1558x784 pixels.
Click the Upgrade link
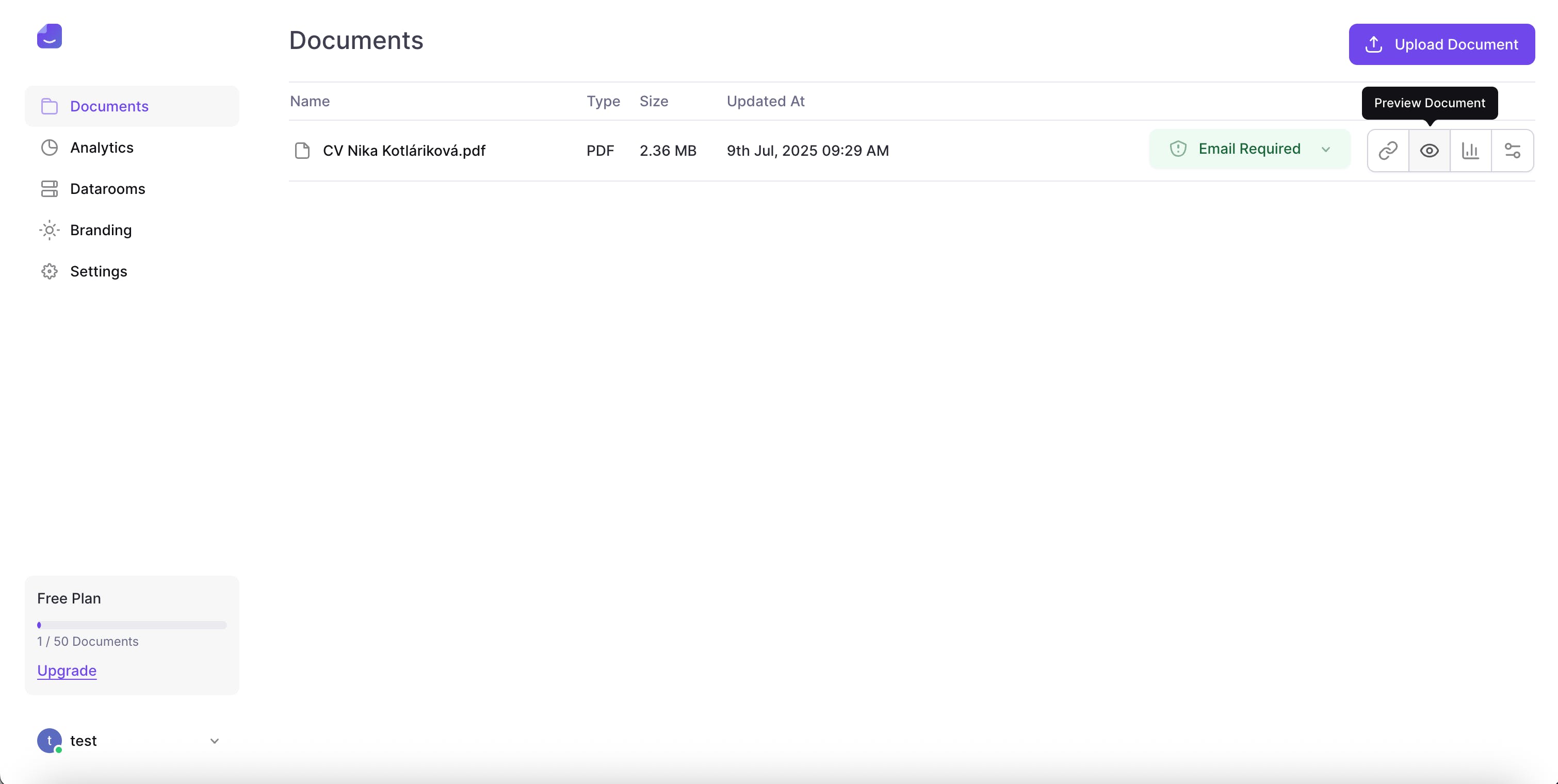click(67, 671)
